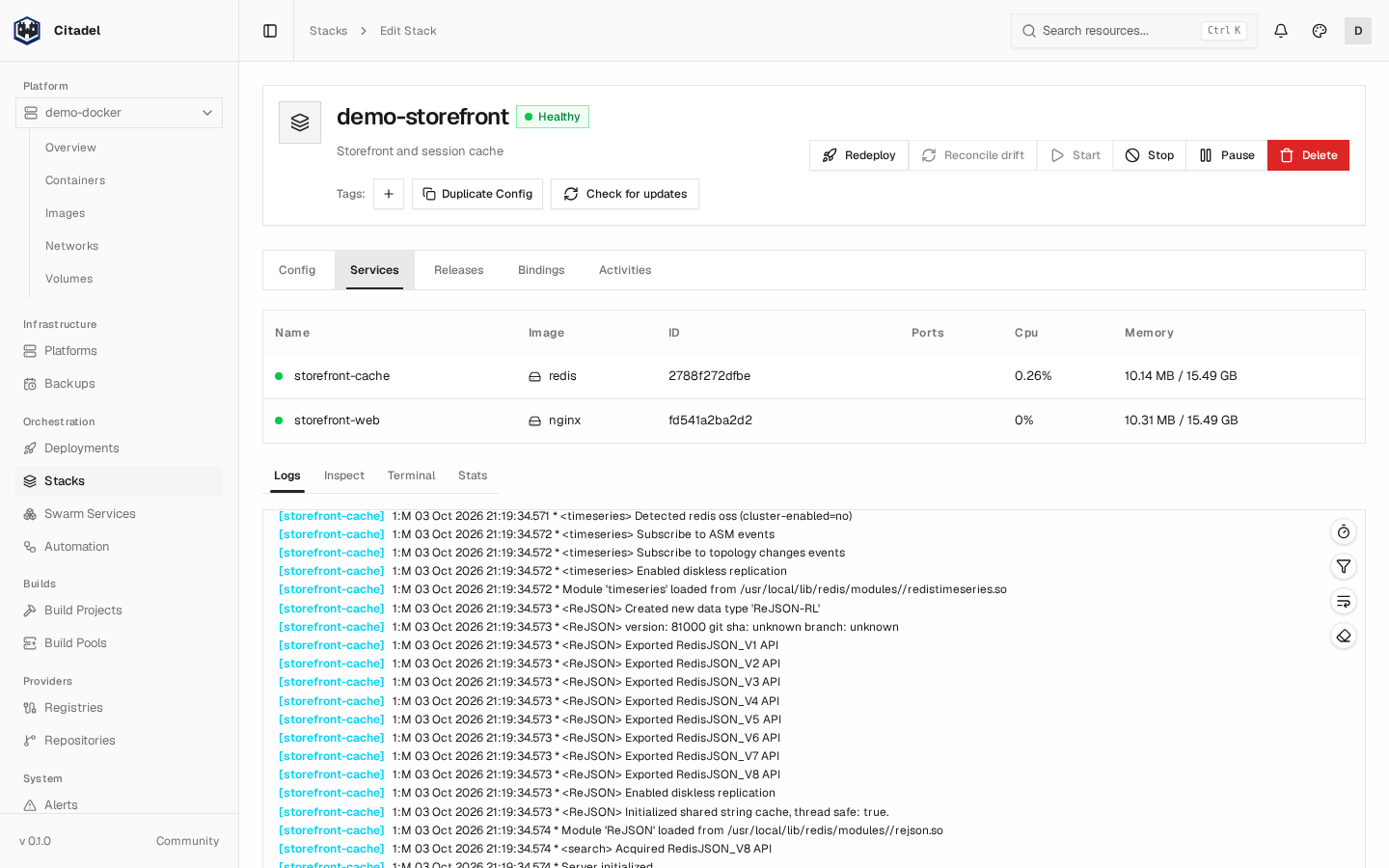Click the Redeploy button
Viewport: 1389px width, 868px height.
[x=858, y=155]
